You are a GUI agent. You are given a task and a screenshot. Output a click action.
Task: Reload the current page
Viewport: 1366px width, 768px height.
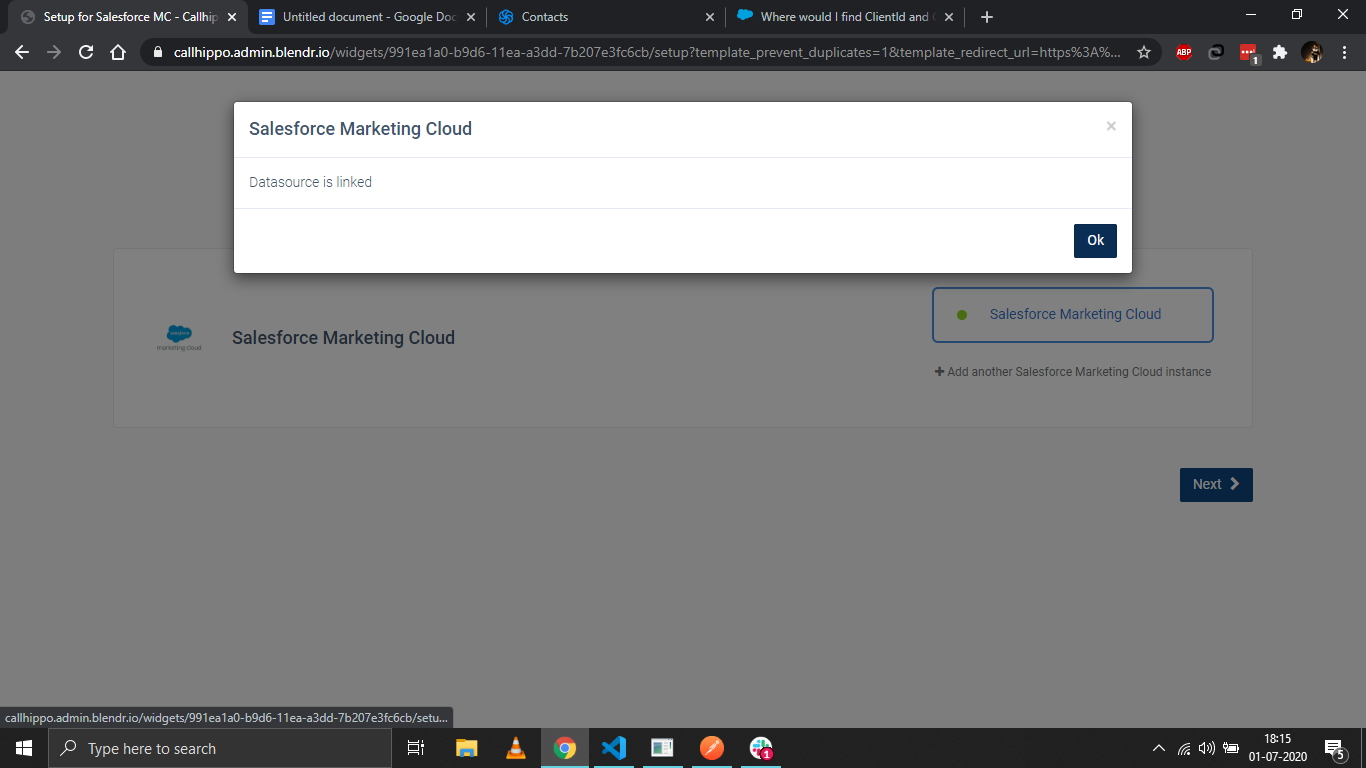[86, 52]
